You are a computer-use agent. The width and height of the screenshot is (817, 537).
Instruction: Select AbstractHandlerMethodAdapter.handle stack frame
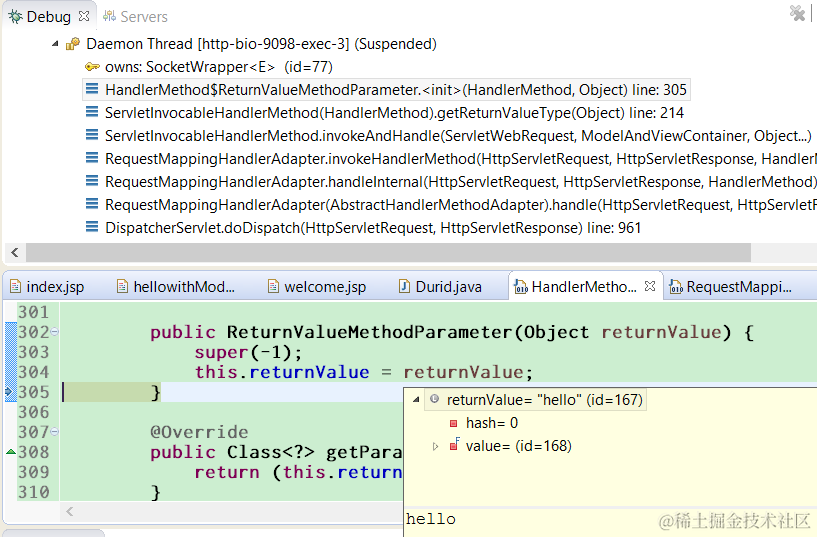pyautogui.click(x=461, y=204)
